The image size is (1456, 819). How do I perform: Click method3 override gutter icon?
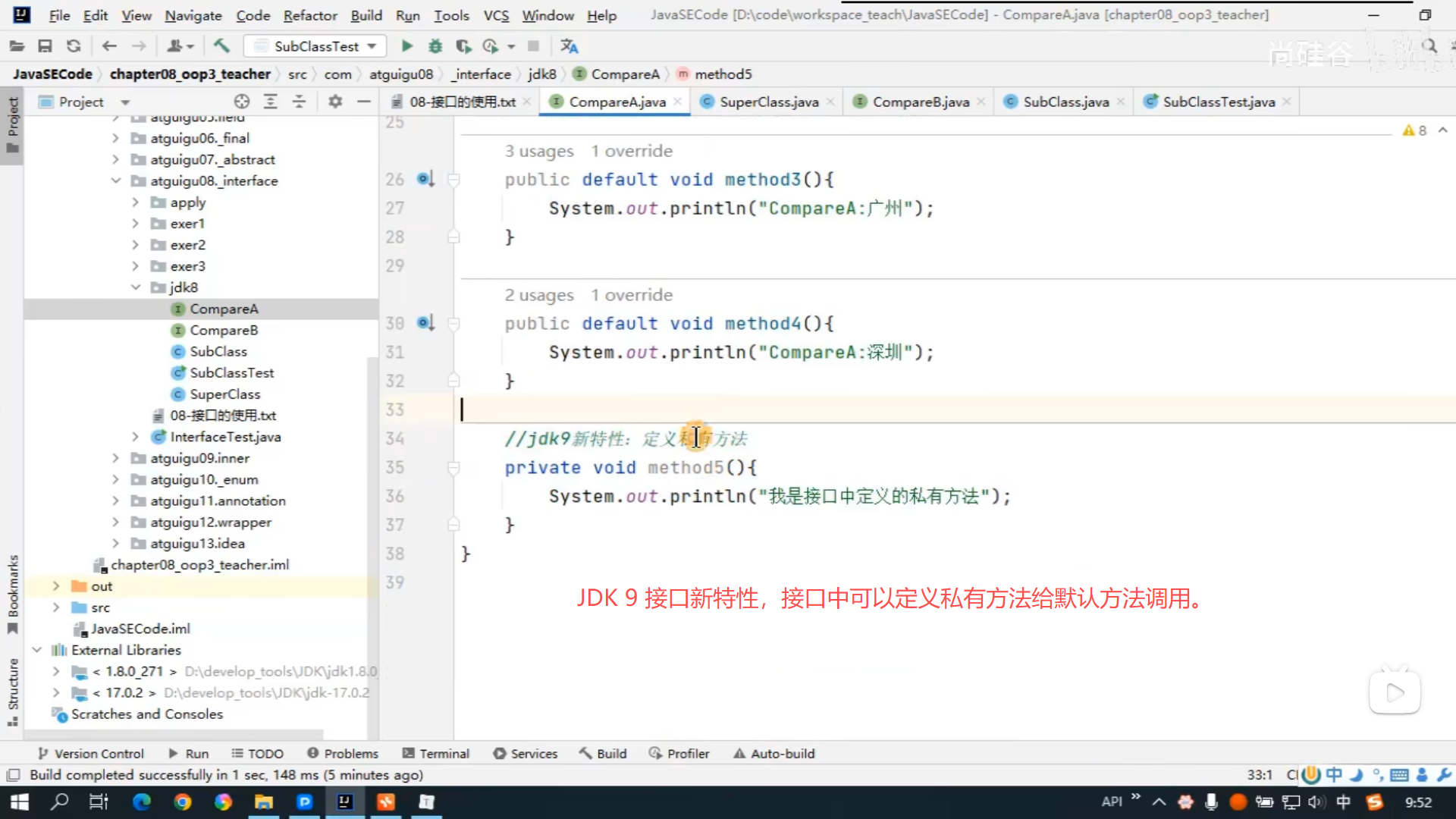coord(425,179)
